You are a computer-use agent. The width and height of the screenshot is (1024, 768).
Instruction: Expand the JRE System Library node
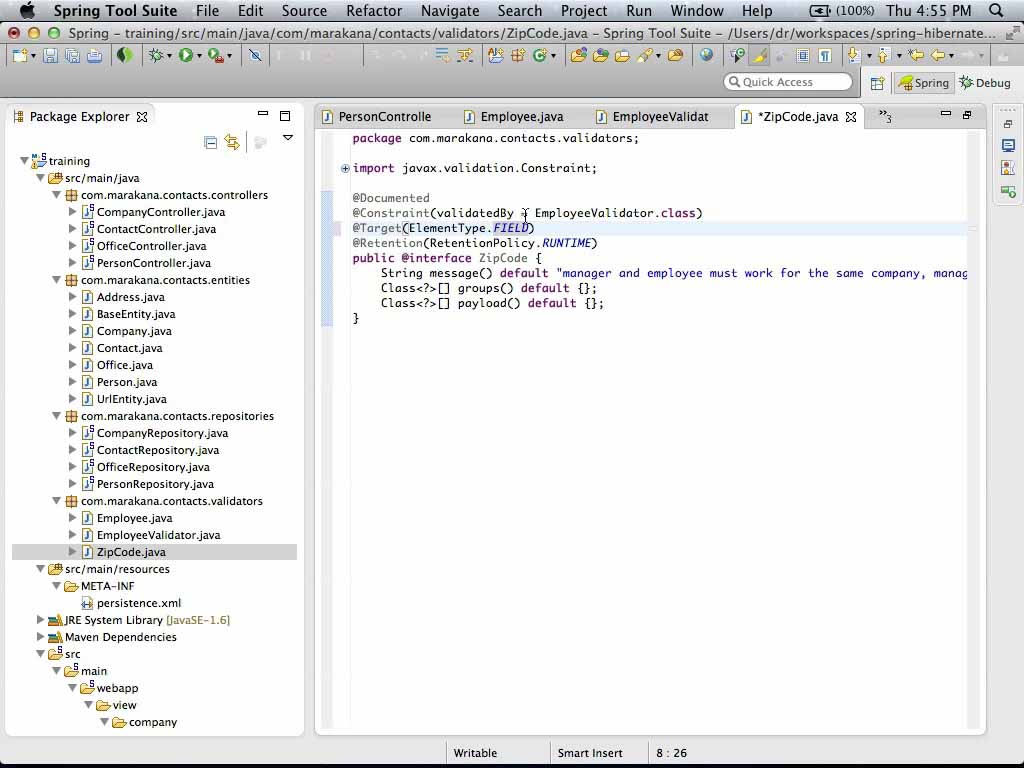(x=40, y=620)
